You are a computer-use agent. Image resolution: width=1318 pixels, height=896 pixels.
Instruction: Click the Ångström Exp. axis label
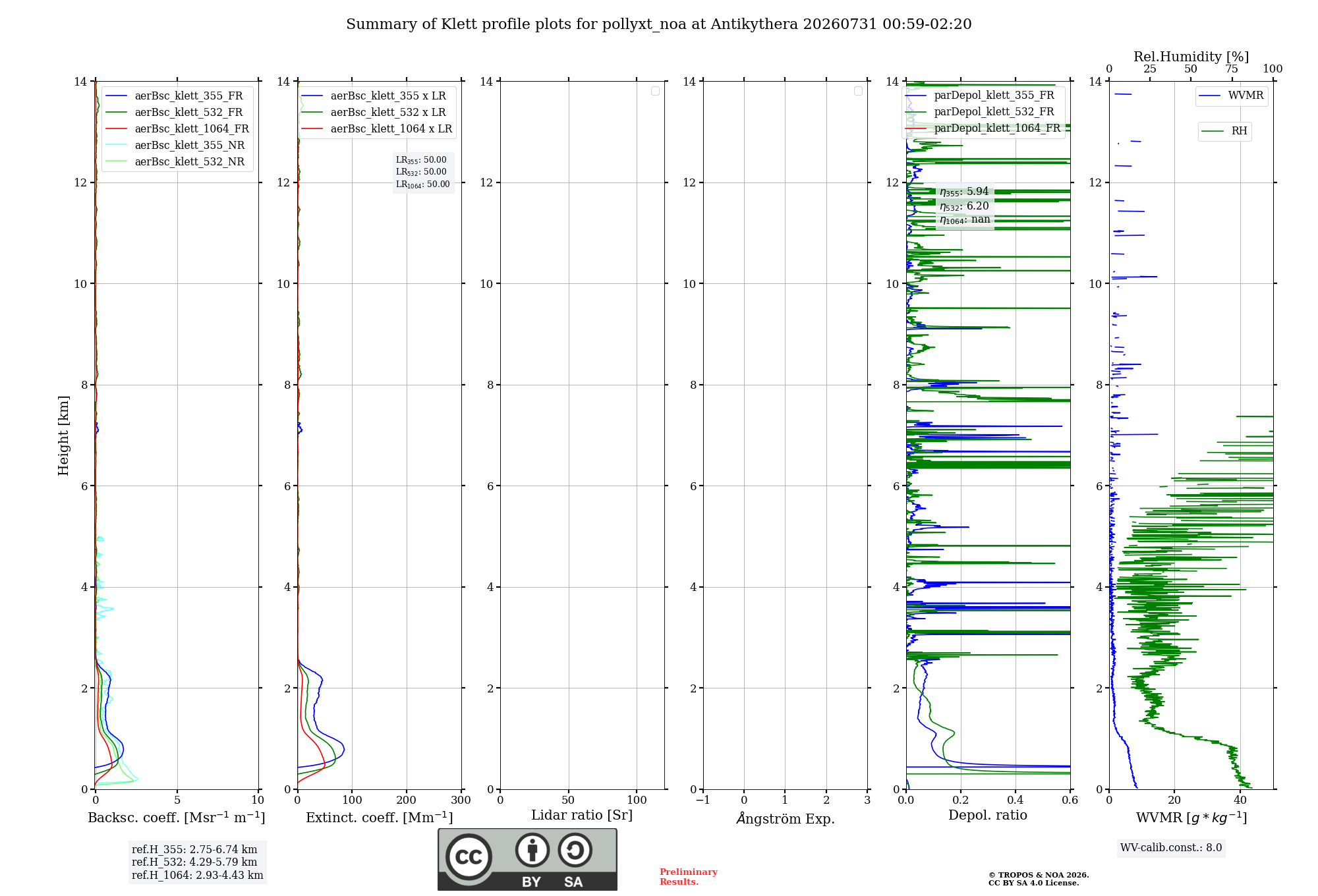tap(786, 818)
